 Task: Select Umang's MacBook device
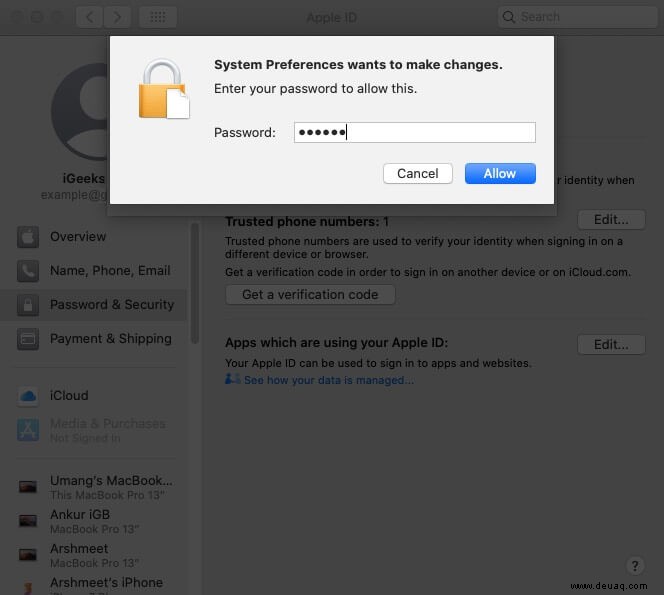tap(93, 487)
